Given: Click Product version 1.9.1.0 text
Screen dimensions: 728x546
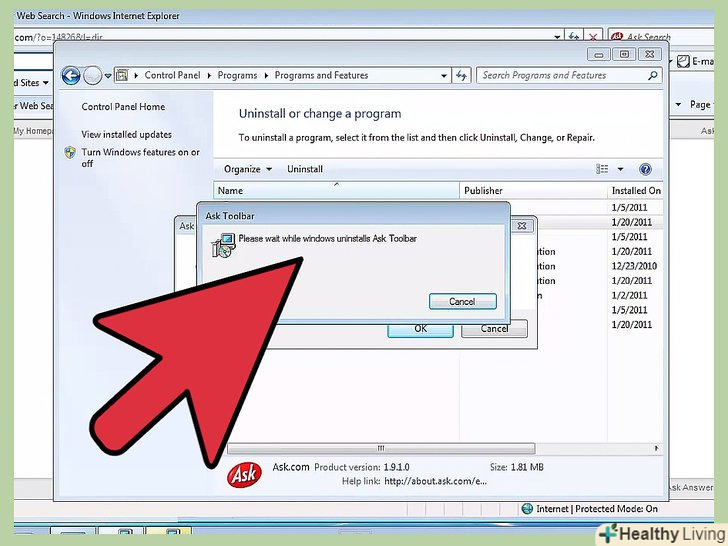Looking at the screenshot, I should coord(362,468).
